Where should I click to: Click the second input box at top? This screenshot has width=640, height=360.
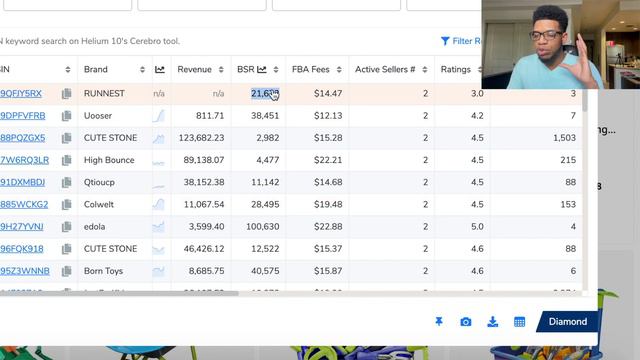click(x=202, y=5)
